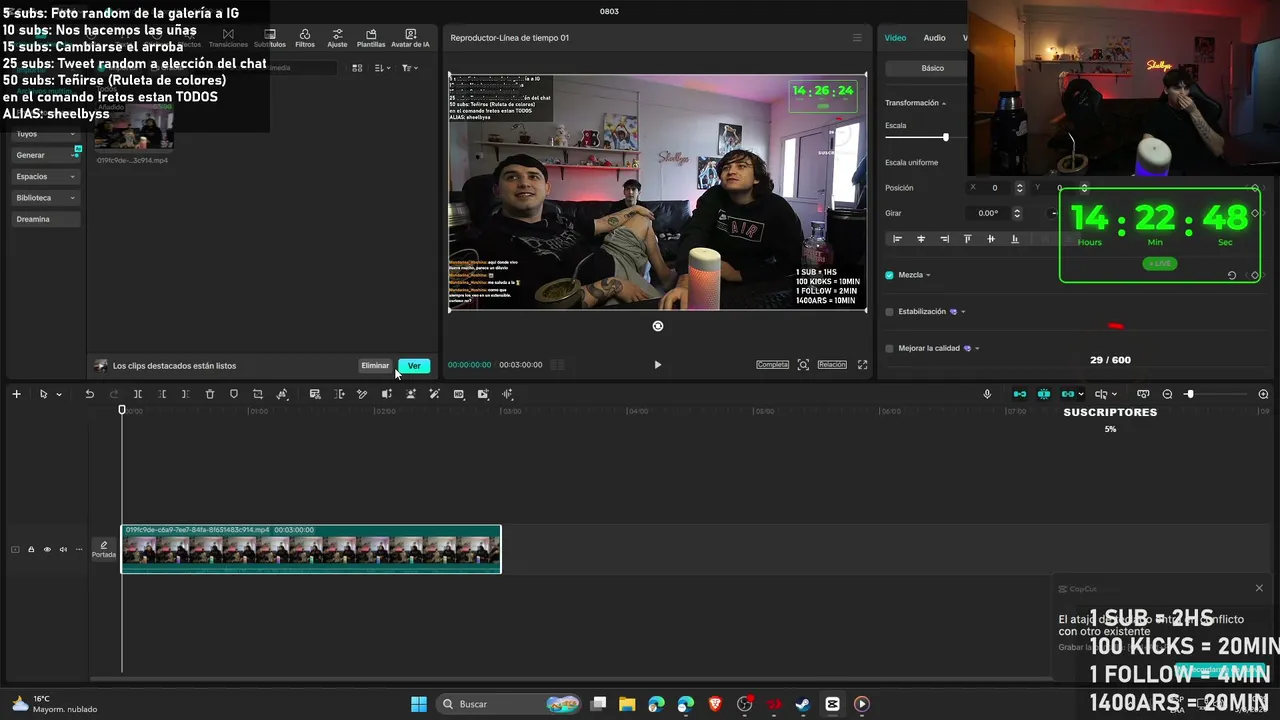Select the mp4 clip on the timeline
1280x720 pixels.
click(311, 549)
